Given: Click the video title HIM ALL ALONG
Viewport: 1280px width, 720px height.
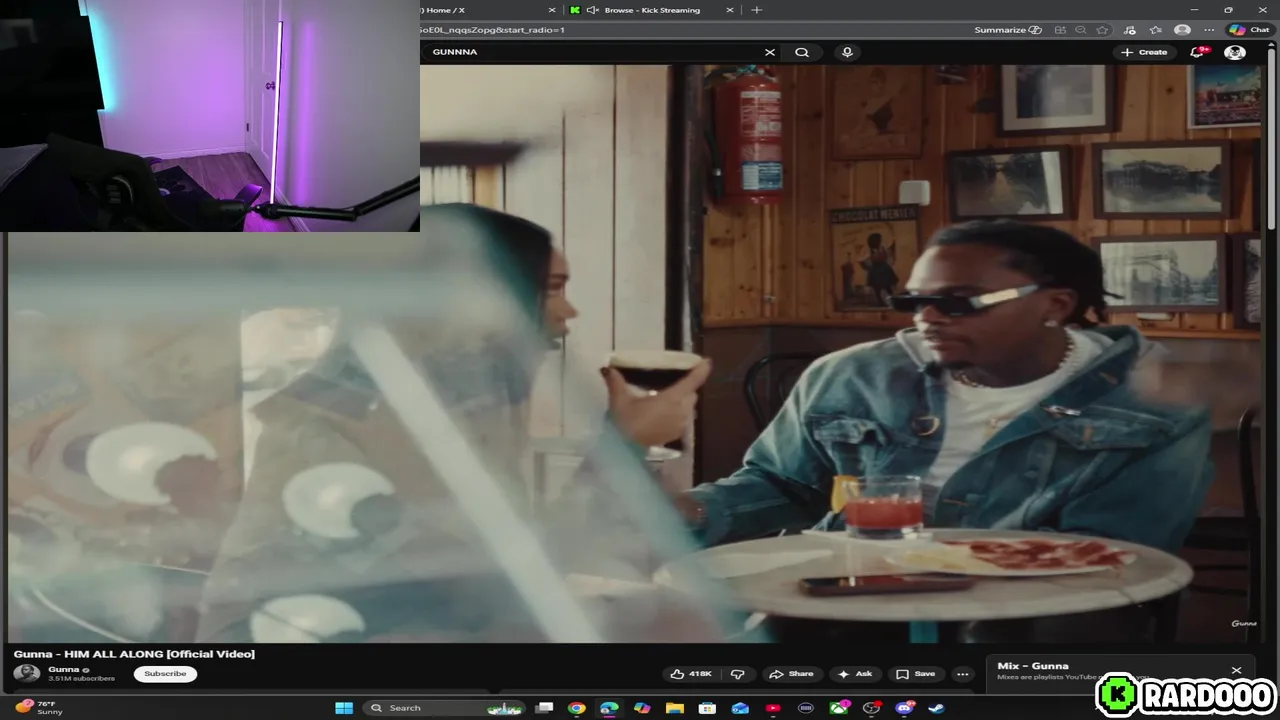Looking at the screenshot, I should (134, 654).
